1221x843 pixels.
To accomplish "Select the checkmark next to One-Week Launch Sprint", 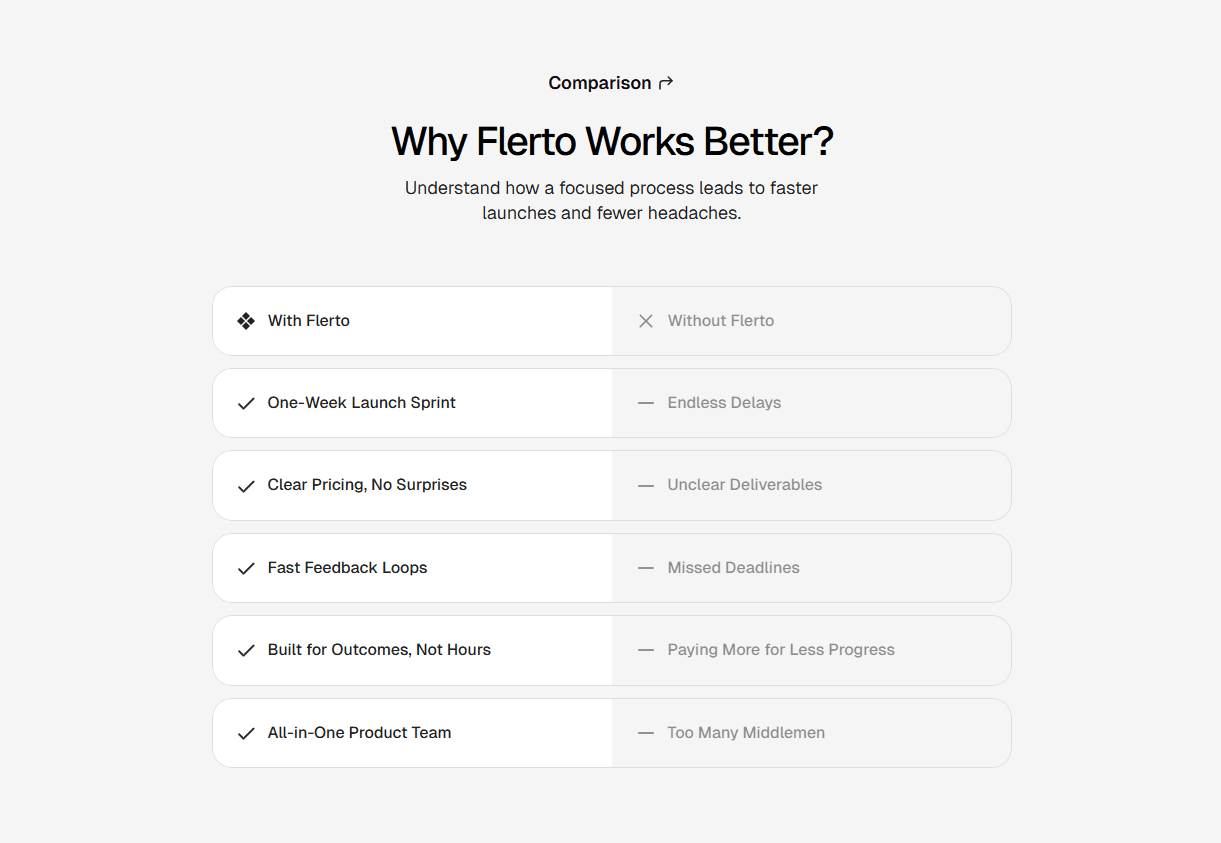I will point(246,403).
